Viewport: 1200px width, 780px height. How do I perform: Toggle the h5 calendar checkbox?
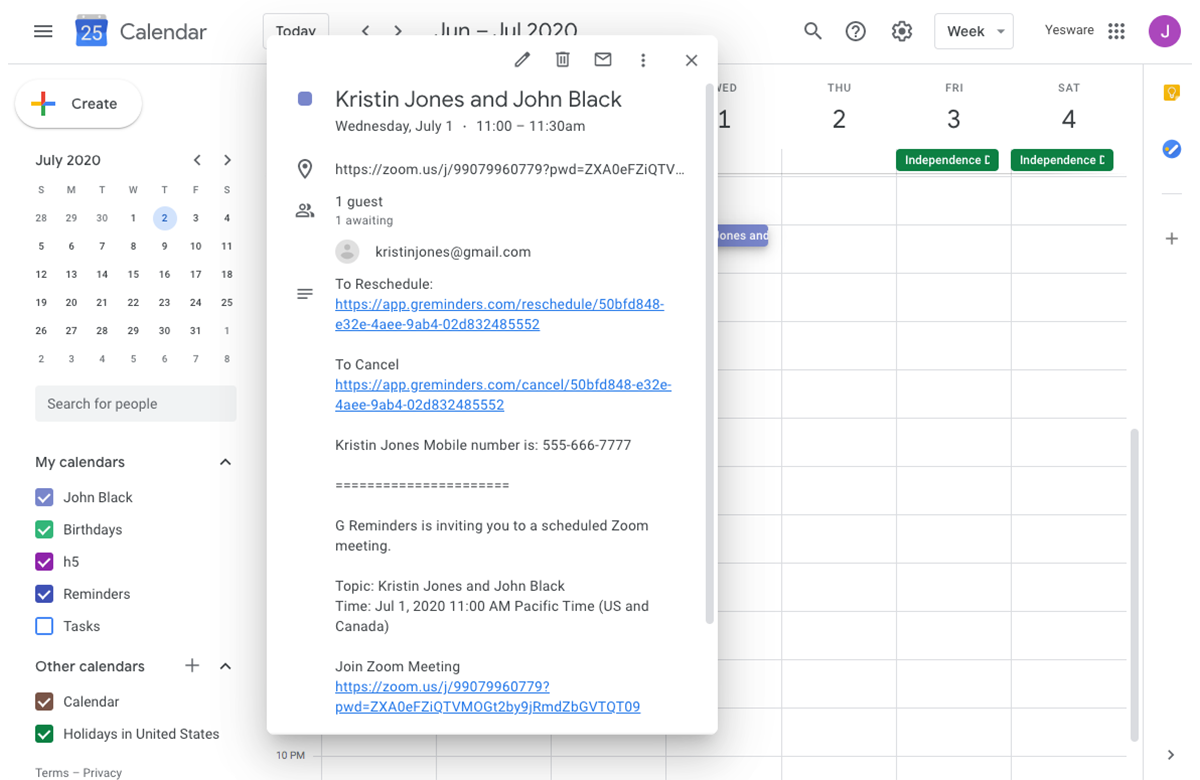click(x=44, y=561)
